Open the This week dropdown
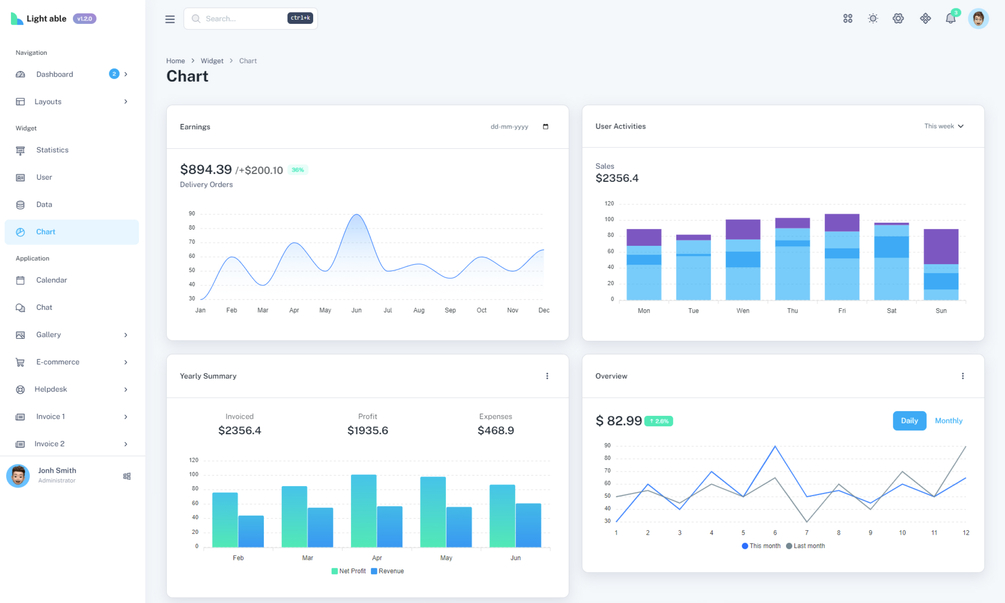 pos(943,126)
